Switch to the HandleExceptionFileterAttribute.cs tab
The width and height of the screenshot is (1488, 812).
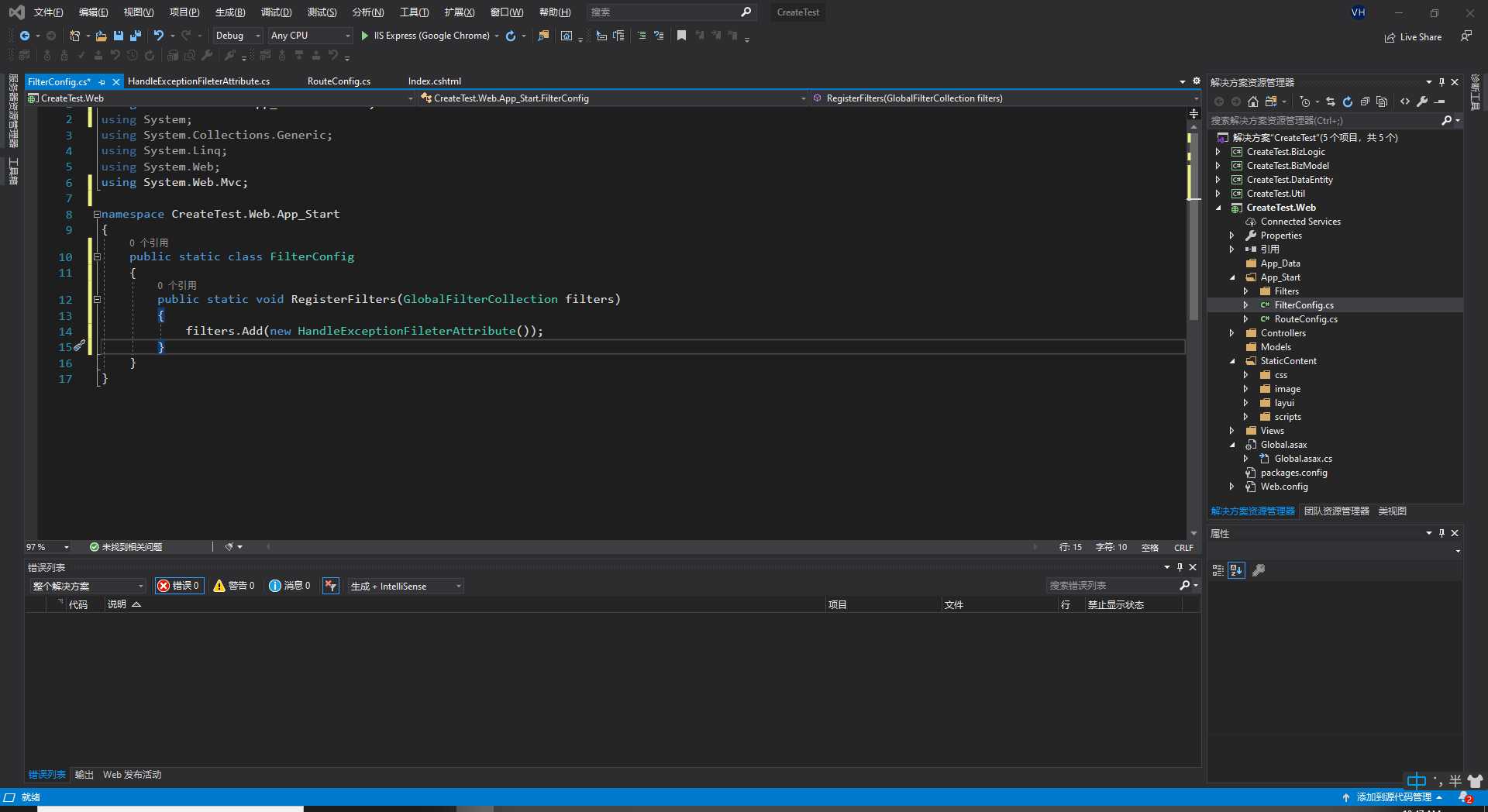click(x=199, y=81)
